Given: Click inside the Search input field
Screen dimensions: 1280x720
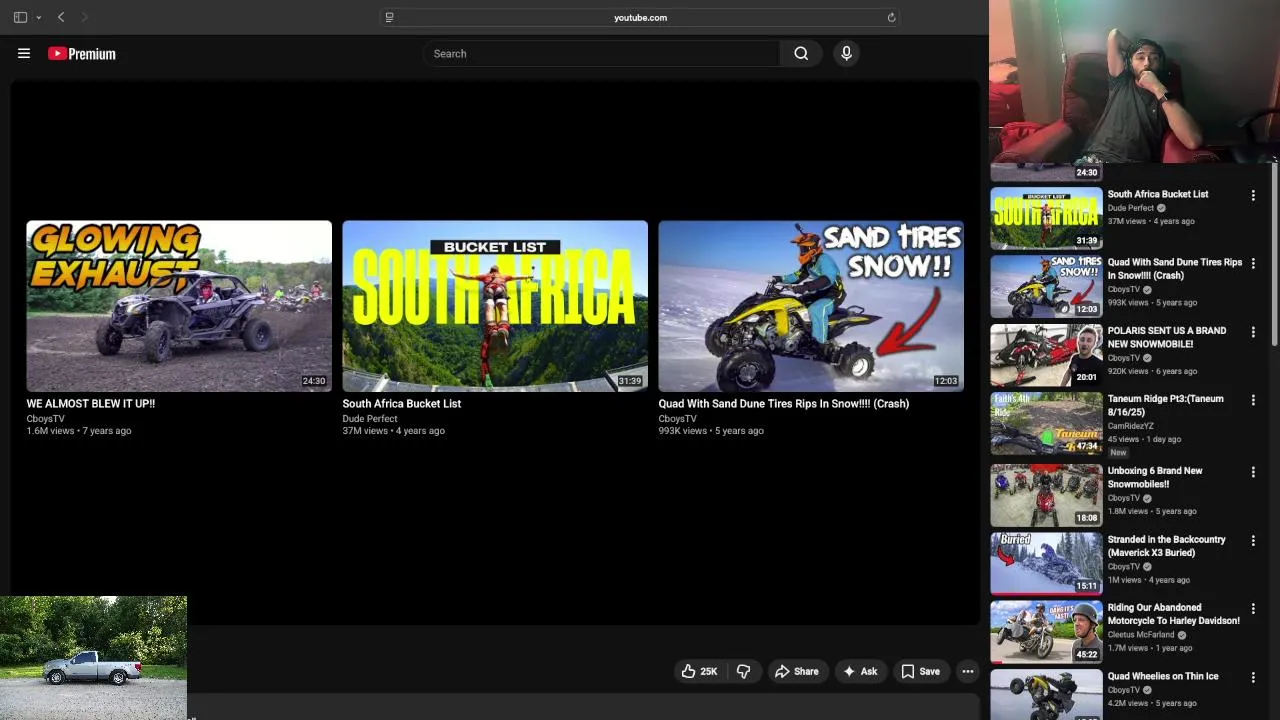Looking at the screenshot, I should coord(601,54).
